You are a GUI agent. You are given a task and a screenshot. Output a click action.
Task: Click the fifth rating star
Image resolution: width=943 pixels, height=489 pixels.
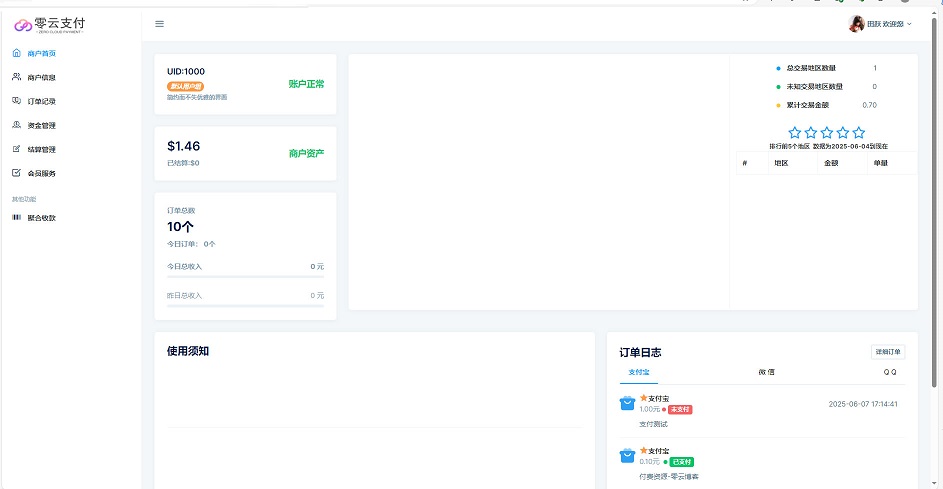click(x=859, y=132)
